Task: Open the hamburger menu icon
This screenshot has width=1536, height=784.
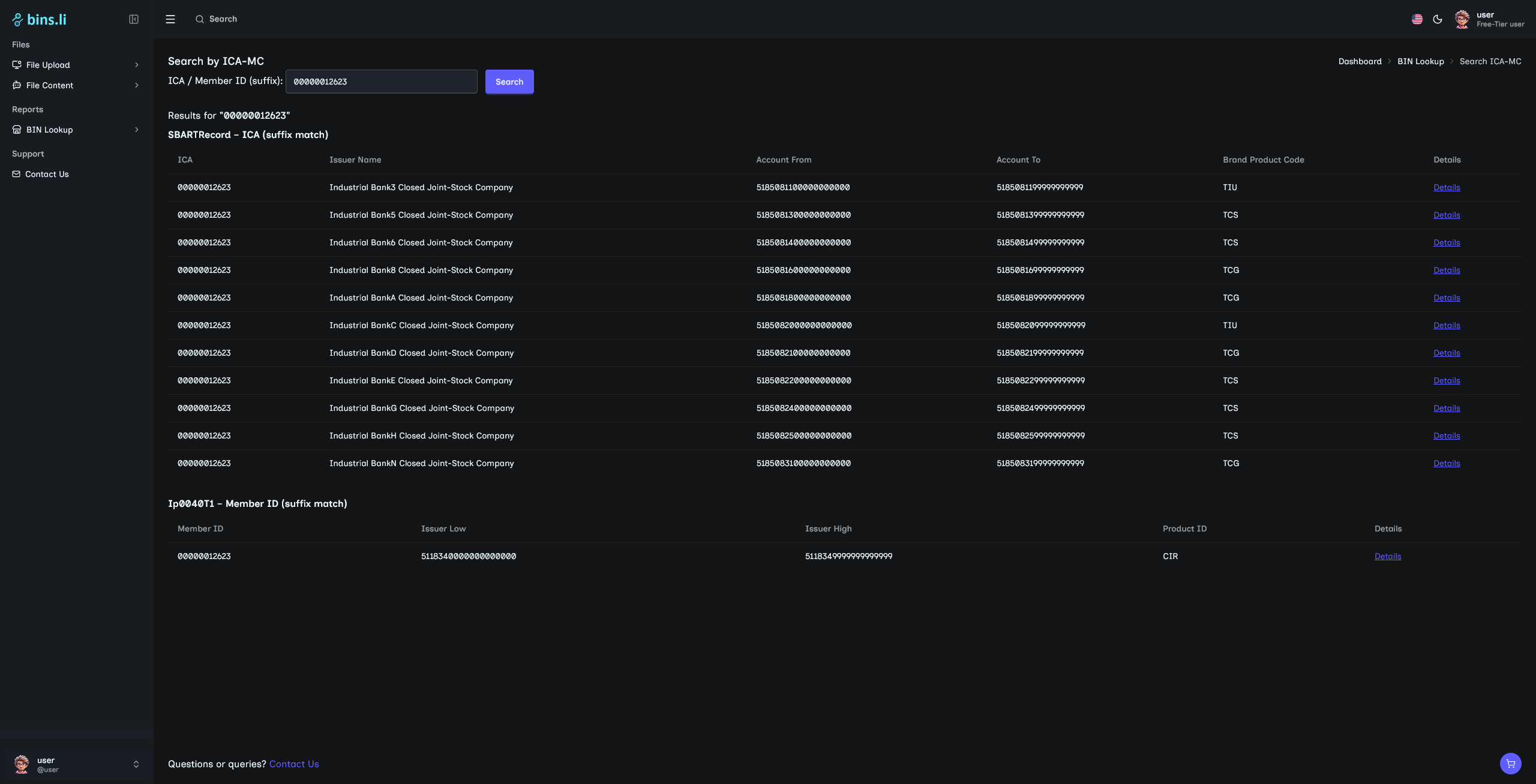Action: [170, 19]
